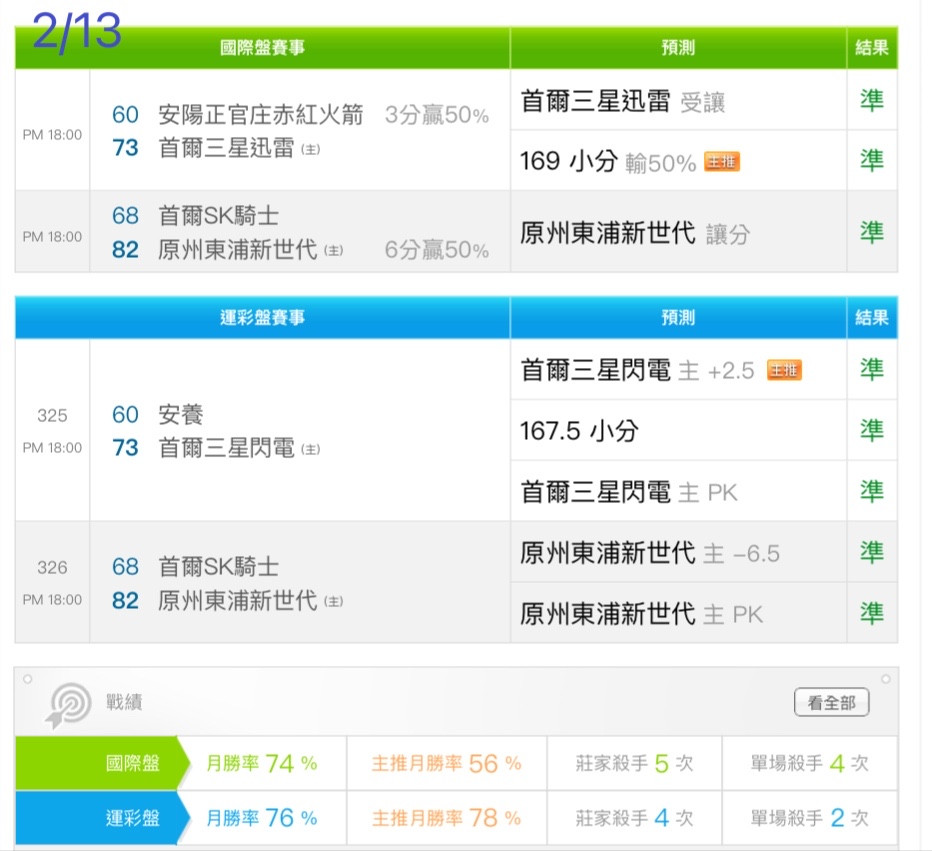This screenshot has height=851, width=932.
Task: Click the prediction 167.5 小分
Action: point(580,431)
